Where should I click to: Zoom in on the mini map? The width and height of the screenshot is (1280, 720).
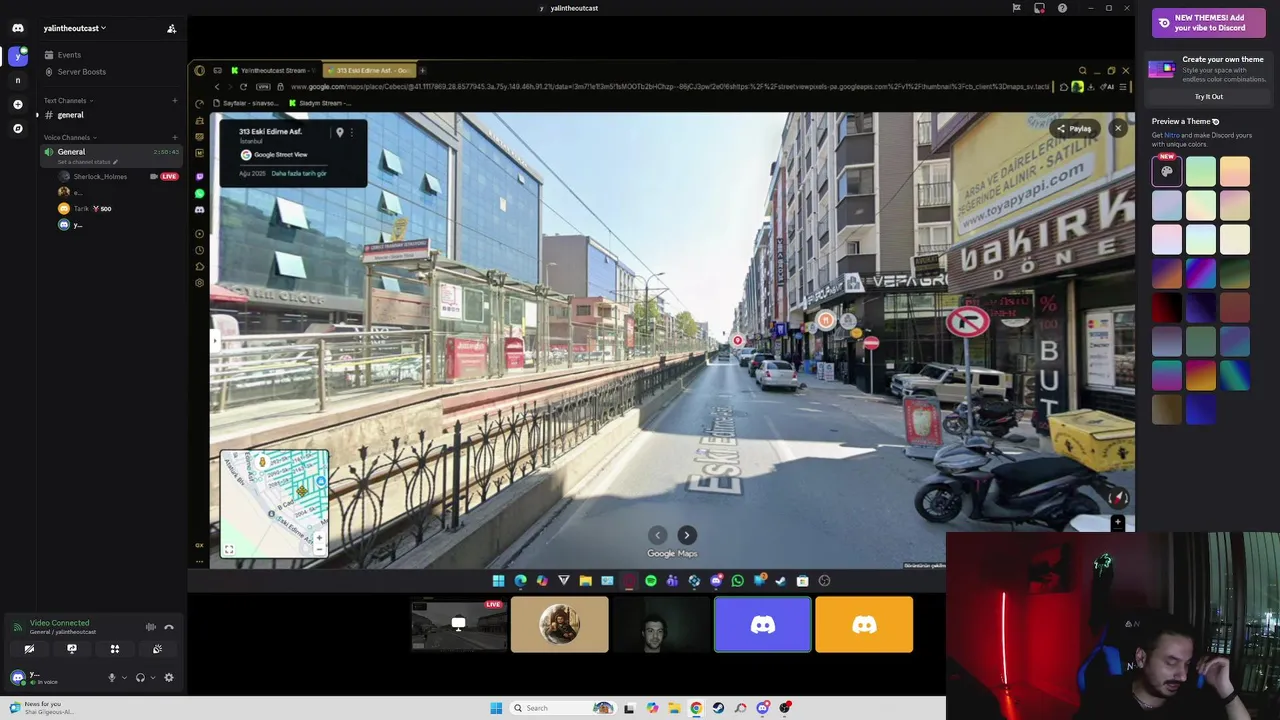[319, 538]
